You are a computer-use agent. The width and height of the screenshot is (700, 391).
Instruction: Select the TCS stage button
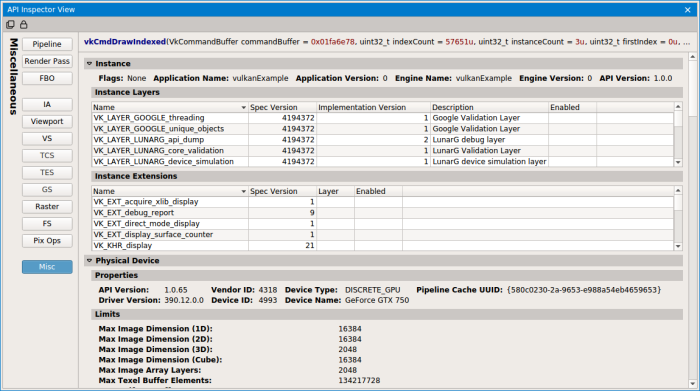tap(47, 155)
